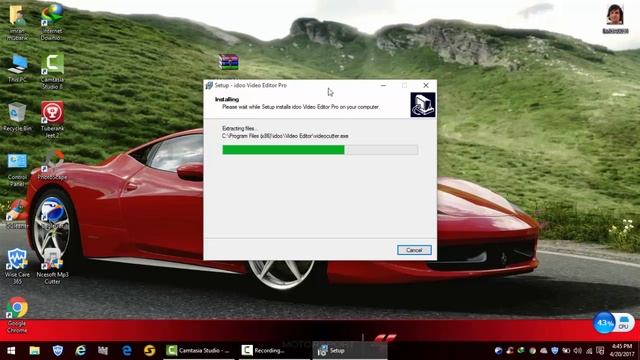
Task: Click the taskbar clock showing 4:45 PM
Action: pos(622,350)
